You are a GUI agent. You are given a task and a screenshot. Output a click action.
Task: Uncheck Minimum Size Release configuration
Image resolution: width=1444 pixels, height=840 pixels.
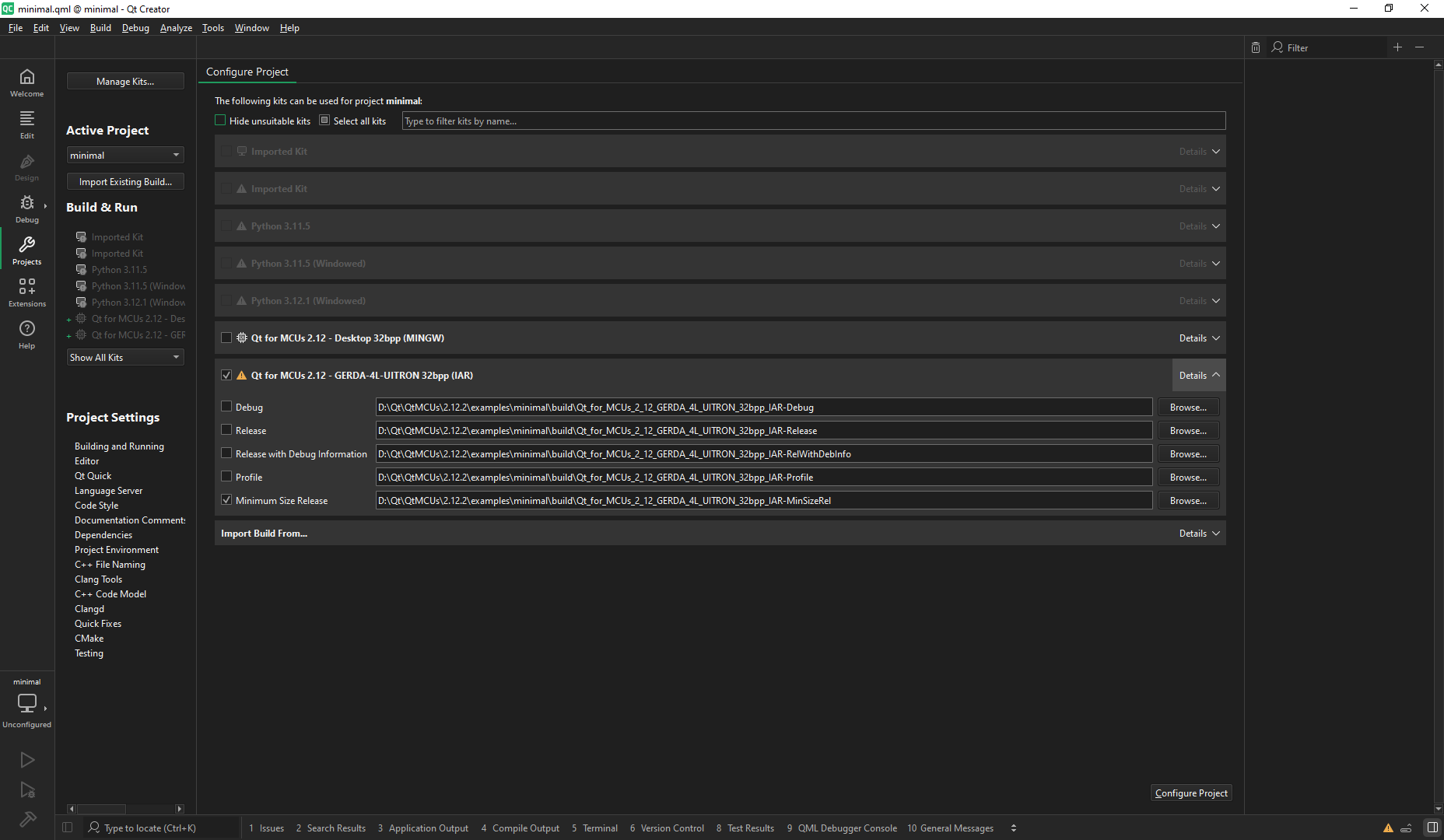[226, 500]
